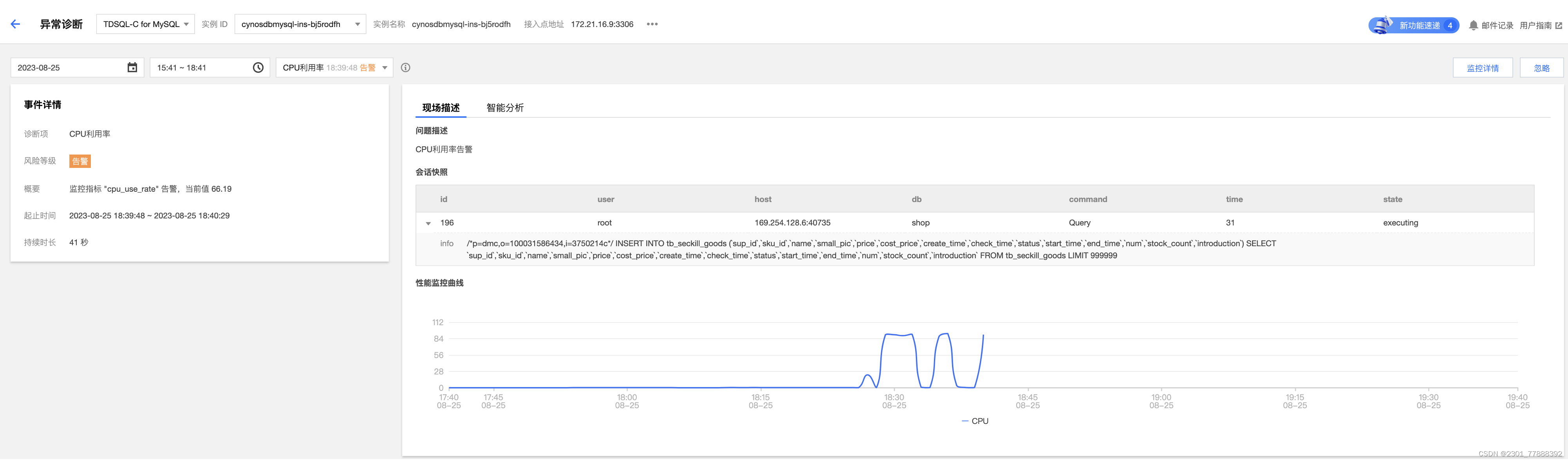Click the 监控详情 button
Screen dimensions: 1568x461
tap(1482, 68)
